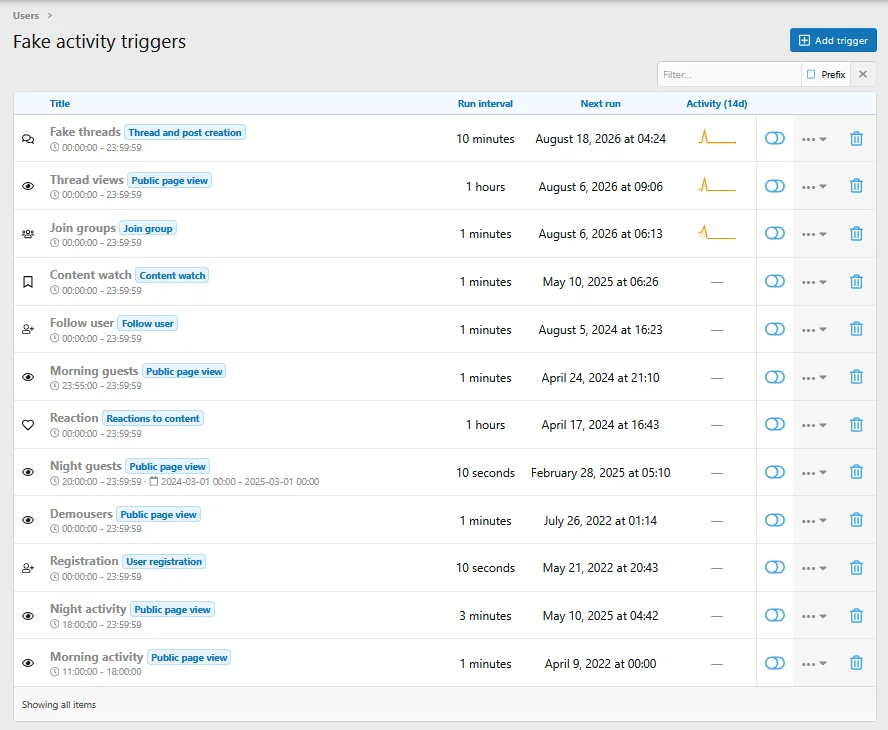Click the Add trigger button

click(x=833, y=40)
